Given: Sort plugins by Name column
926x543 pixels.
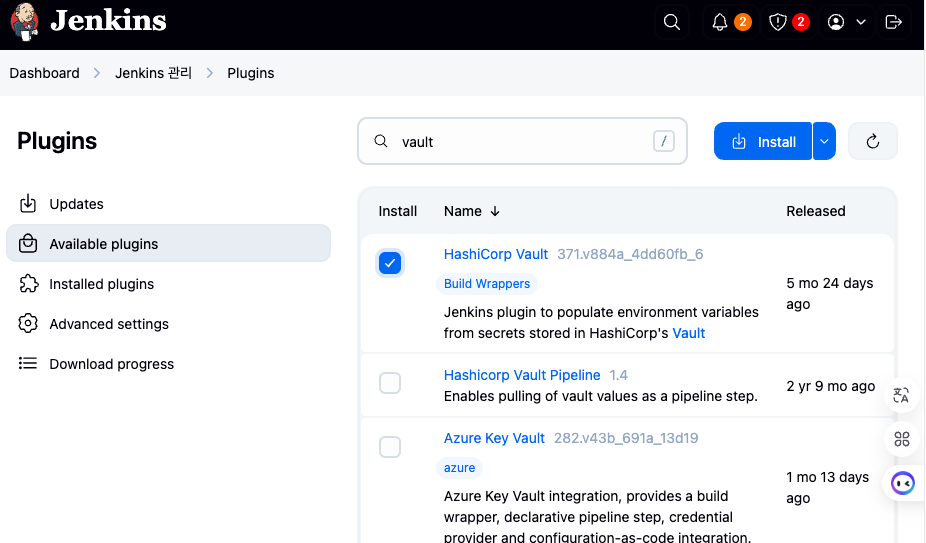Looking at the screenshot, I should (472, 211).
